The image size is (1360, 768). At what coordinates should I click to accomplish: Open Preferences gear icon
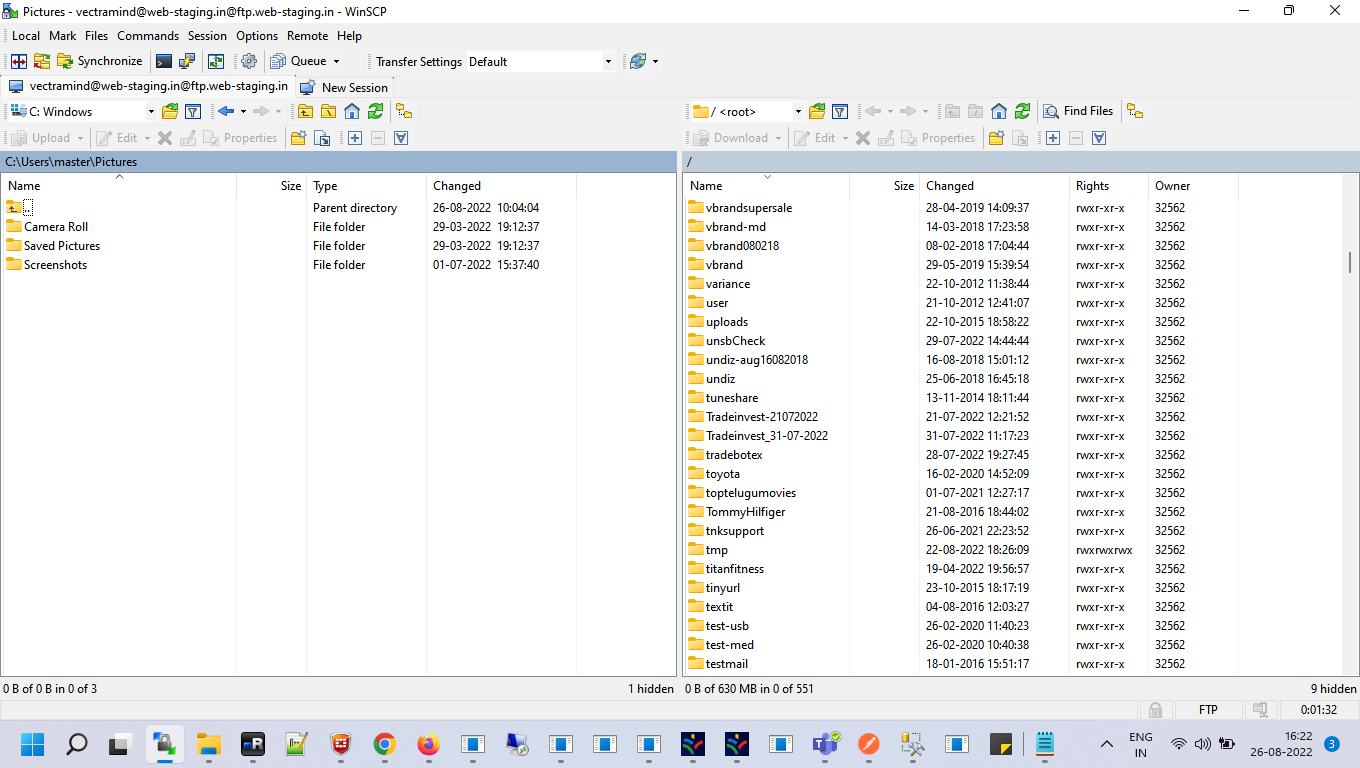click(249, 61)
